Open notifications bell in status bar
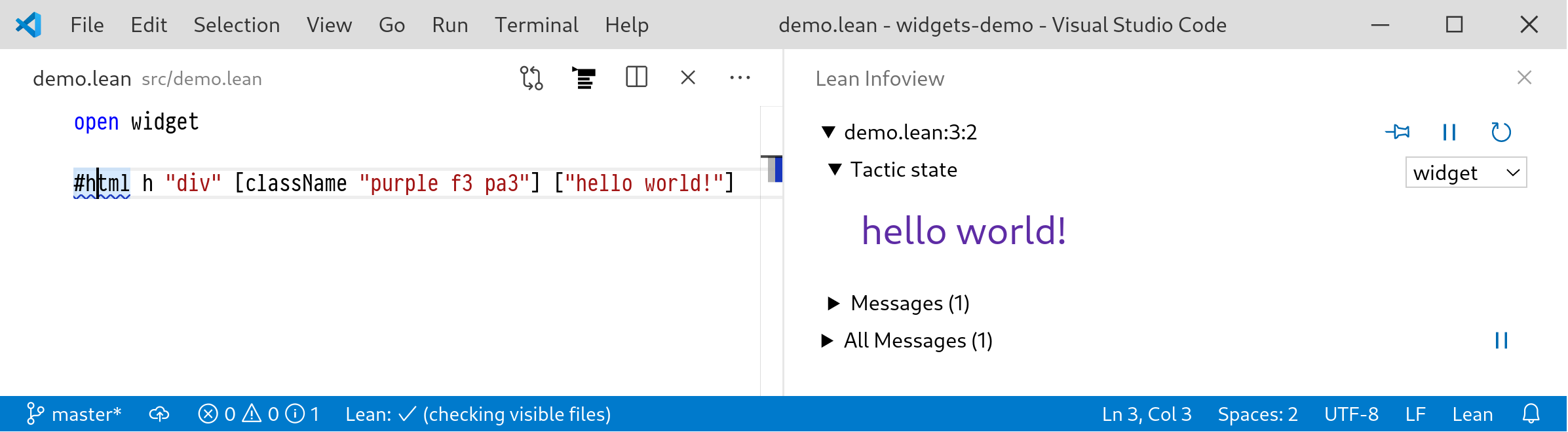The width and height of the screenshot is (1568, 432). pyautogui.click(x=1531, y=414)
